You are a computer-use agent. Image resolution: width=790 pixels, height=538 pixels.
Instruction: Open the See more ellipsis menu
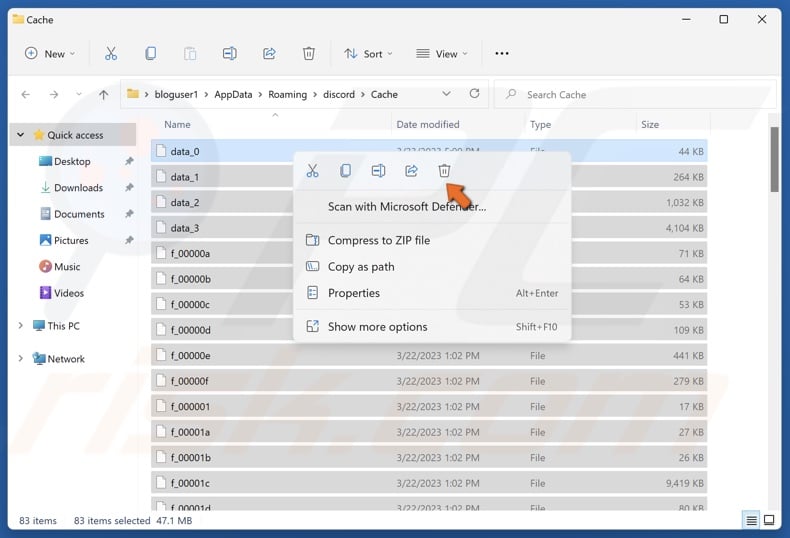tap(502, 53)
